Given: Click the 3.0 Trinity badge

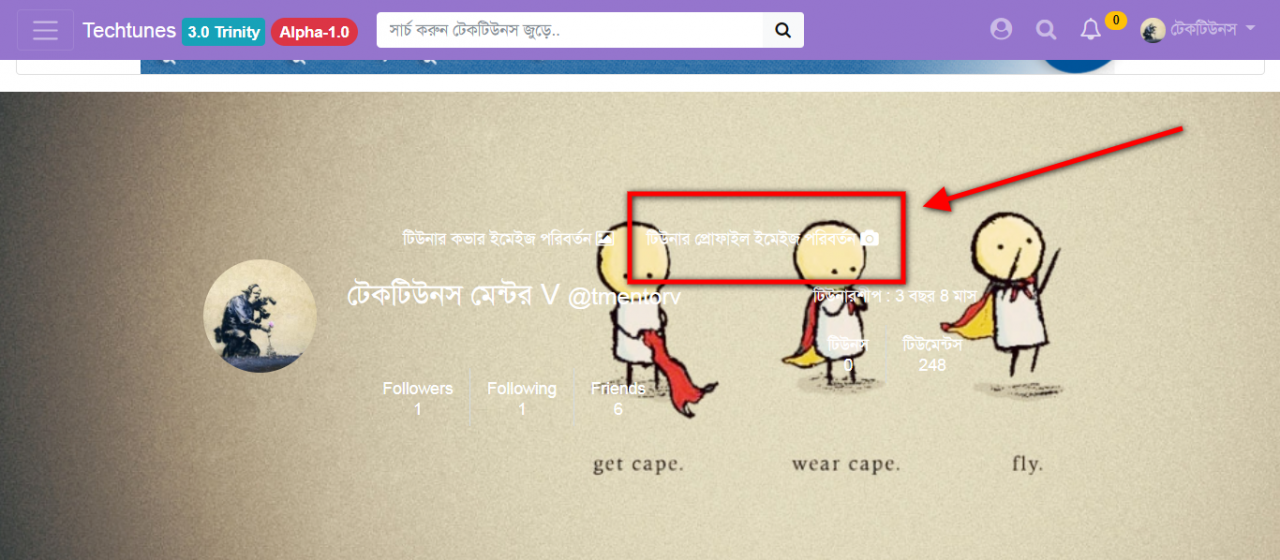Looking at the screenshot, I should tap(223, 31).
